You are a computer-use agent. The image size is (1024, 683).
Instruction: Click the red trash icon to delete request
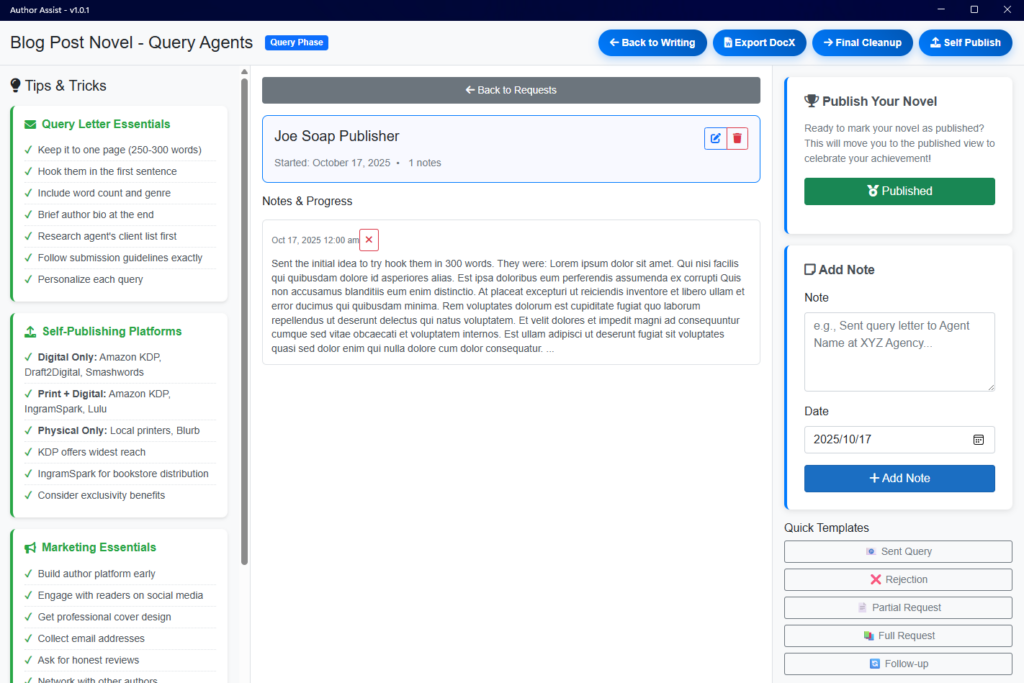[x=737, y=138]
